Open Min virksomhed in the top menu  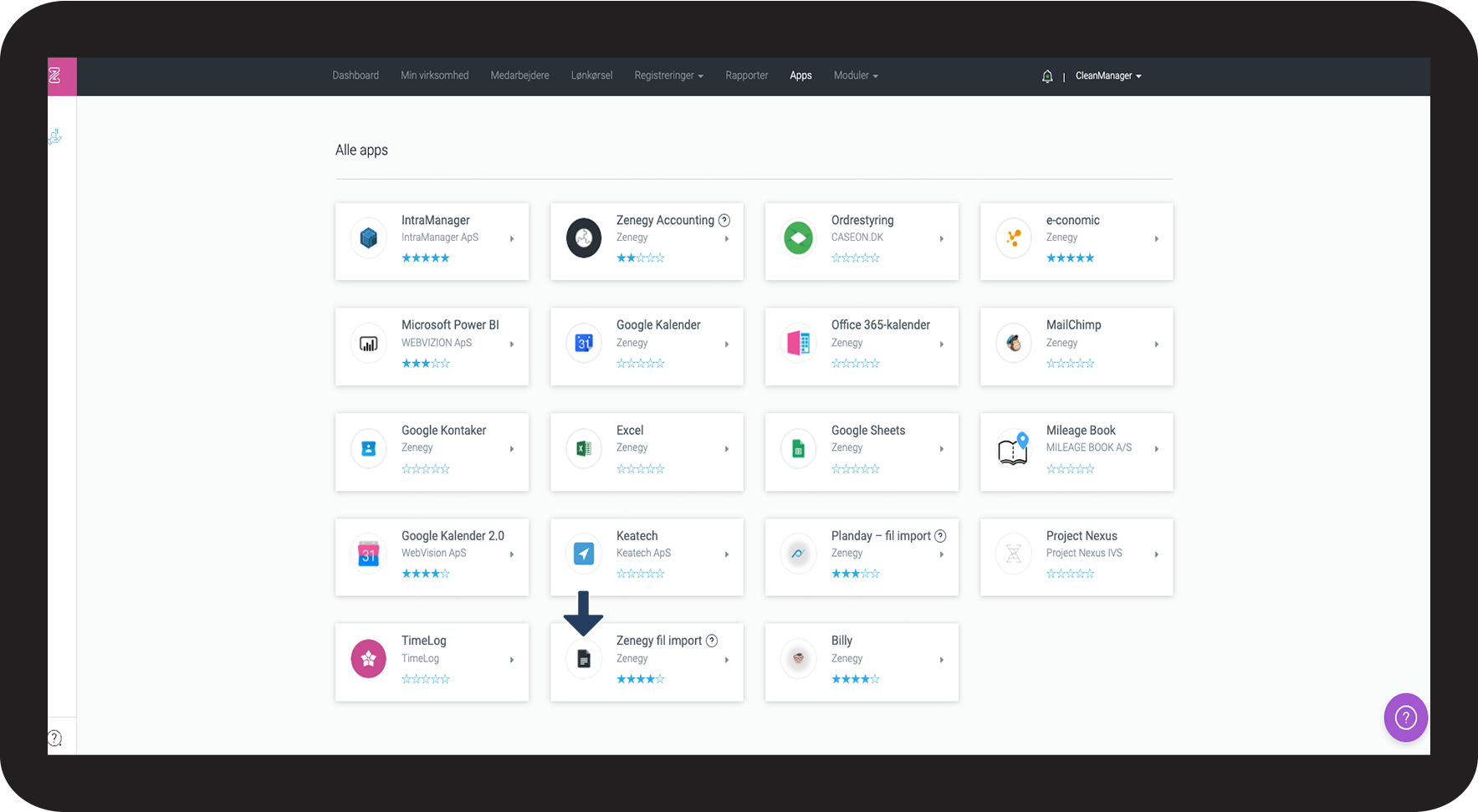tap(435, 76)
